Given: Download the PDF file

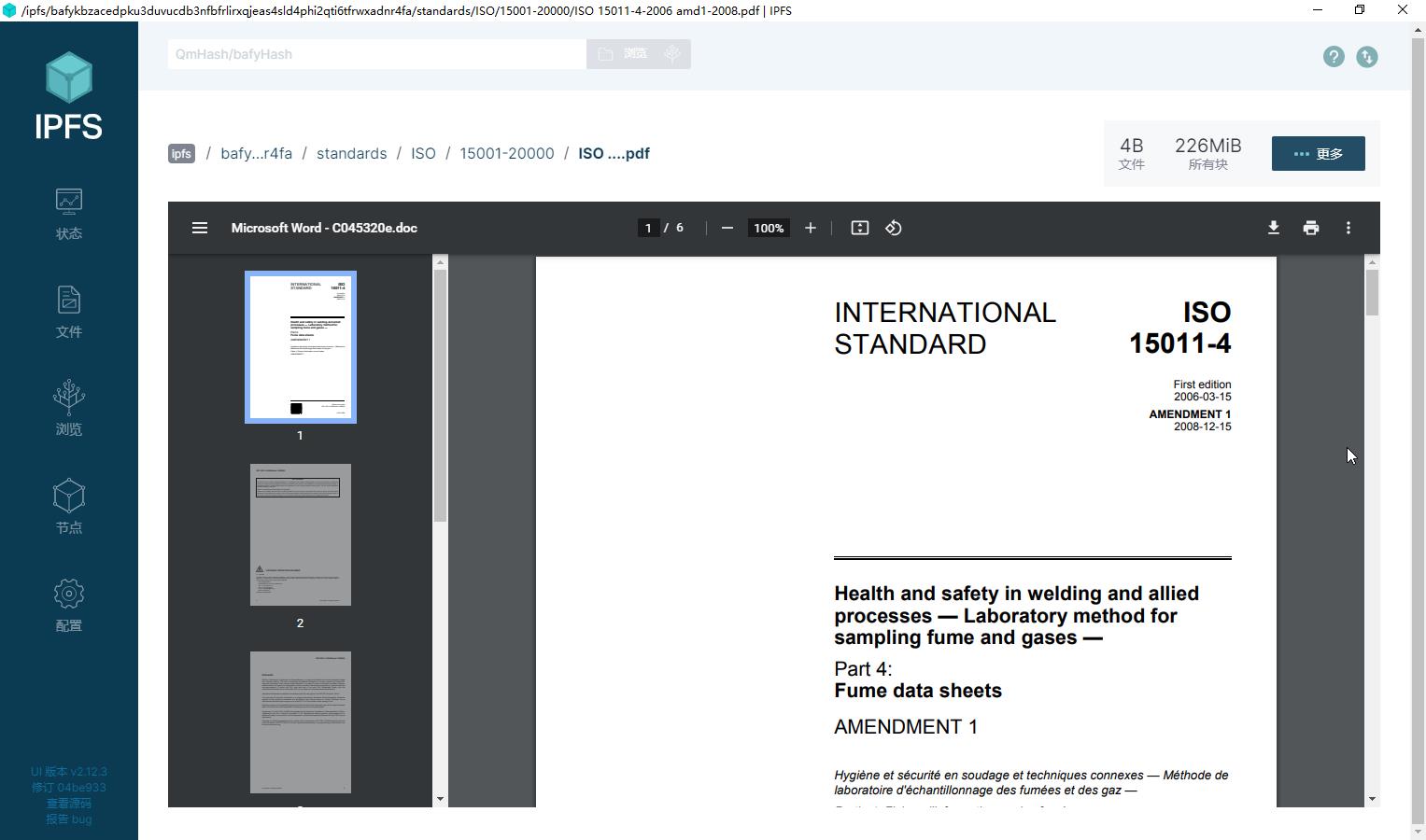Looking at the screenshot, I should coord(1273,228).
